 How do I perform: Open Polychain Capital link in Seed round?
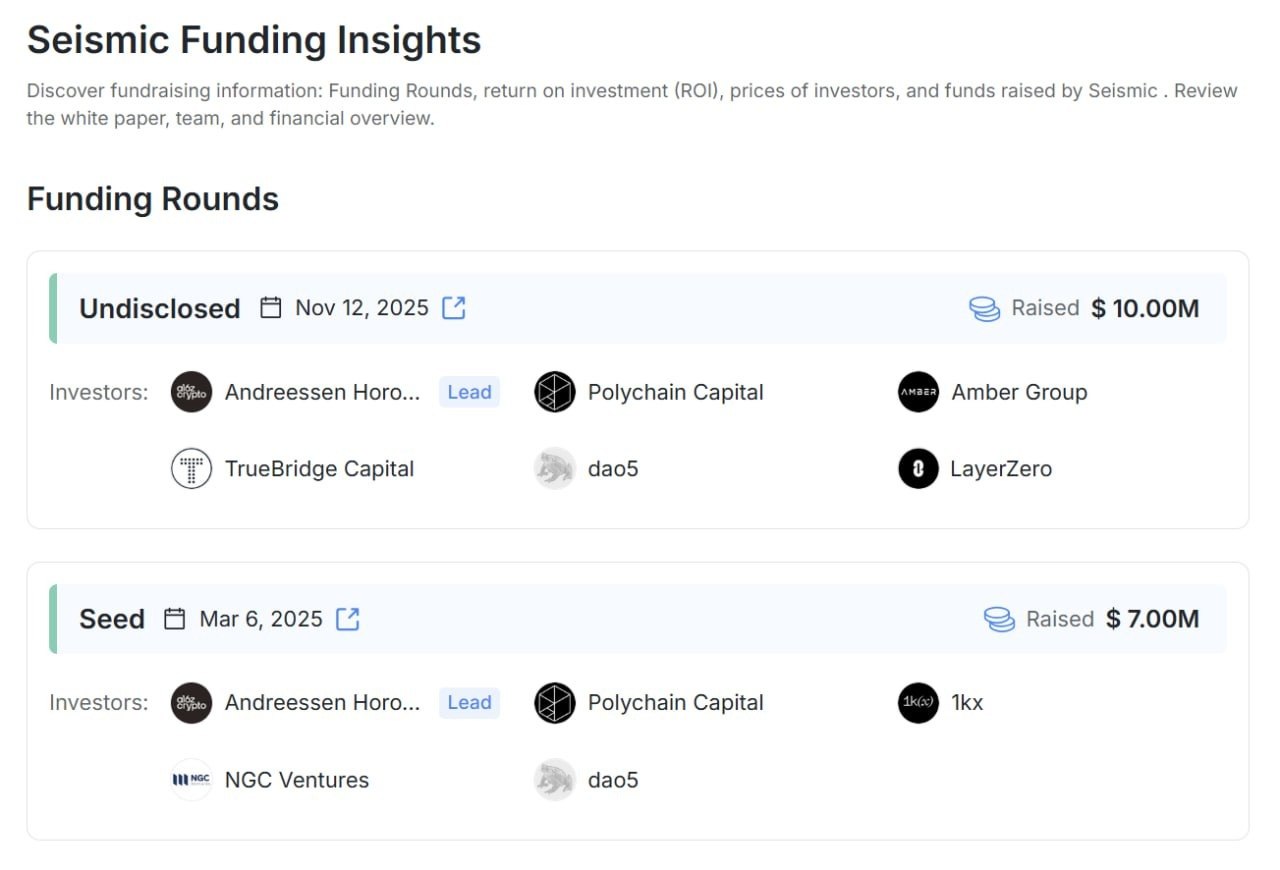click(676, 703)
